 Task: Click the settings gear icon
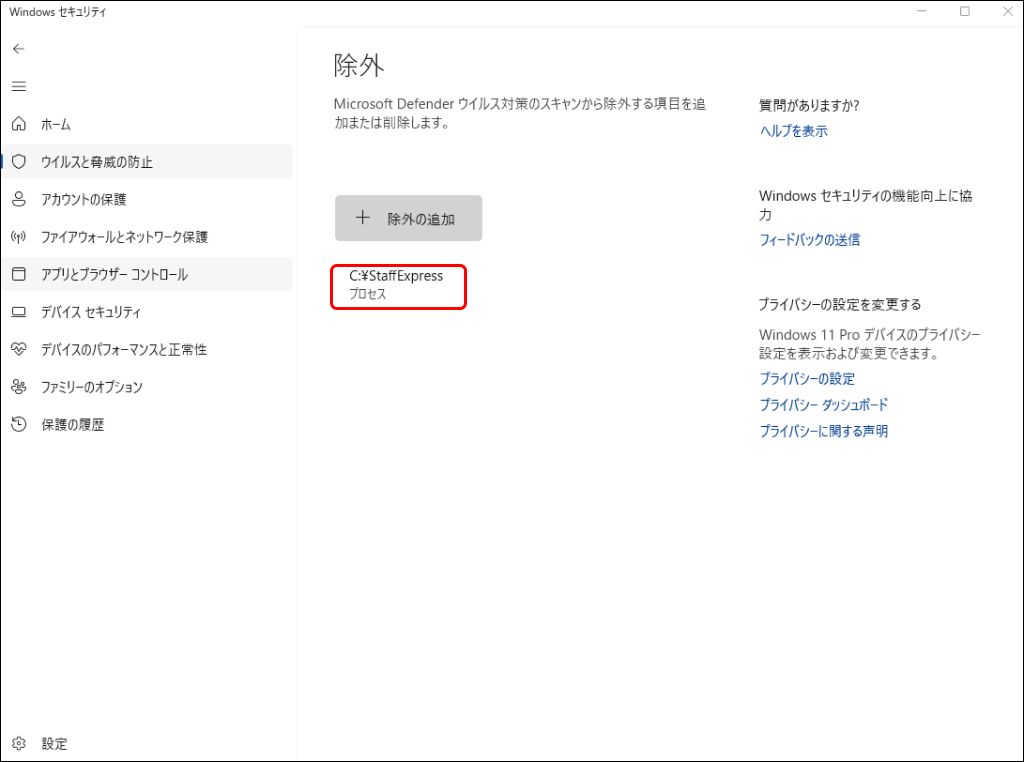coord(19,743)
